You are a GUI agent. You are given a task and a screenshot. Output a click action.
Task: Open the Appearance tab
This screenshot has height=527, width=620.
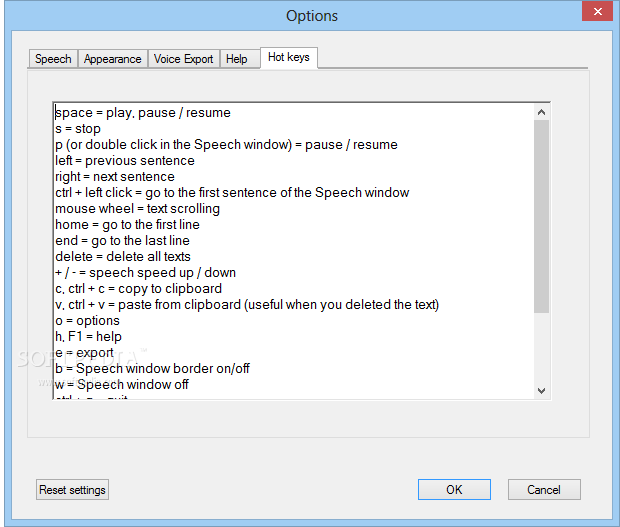(x=112, y=59)
